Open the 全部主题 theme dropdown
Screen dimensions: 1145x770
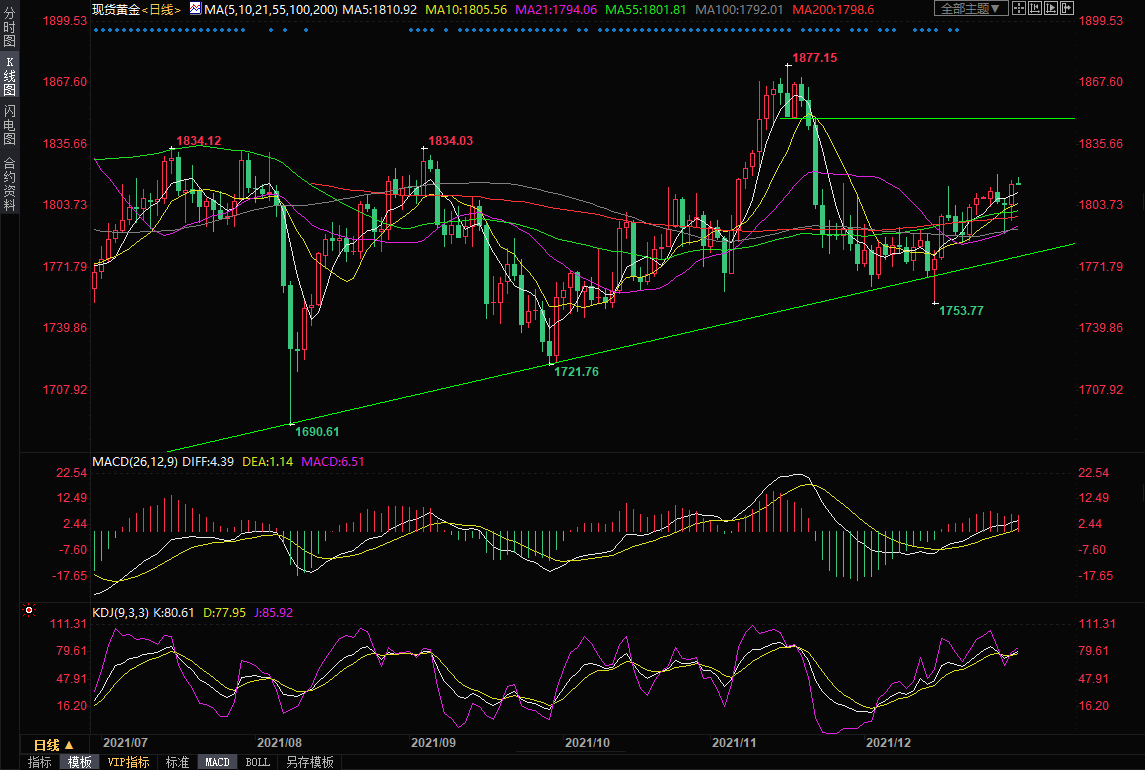click(971, 9)
